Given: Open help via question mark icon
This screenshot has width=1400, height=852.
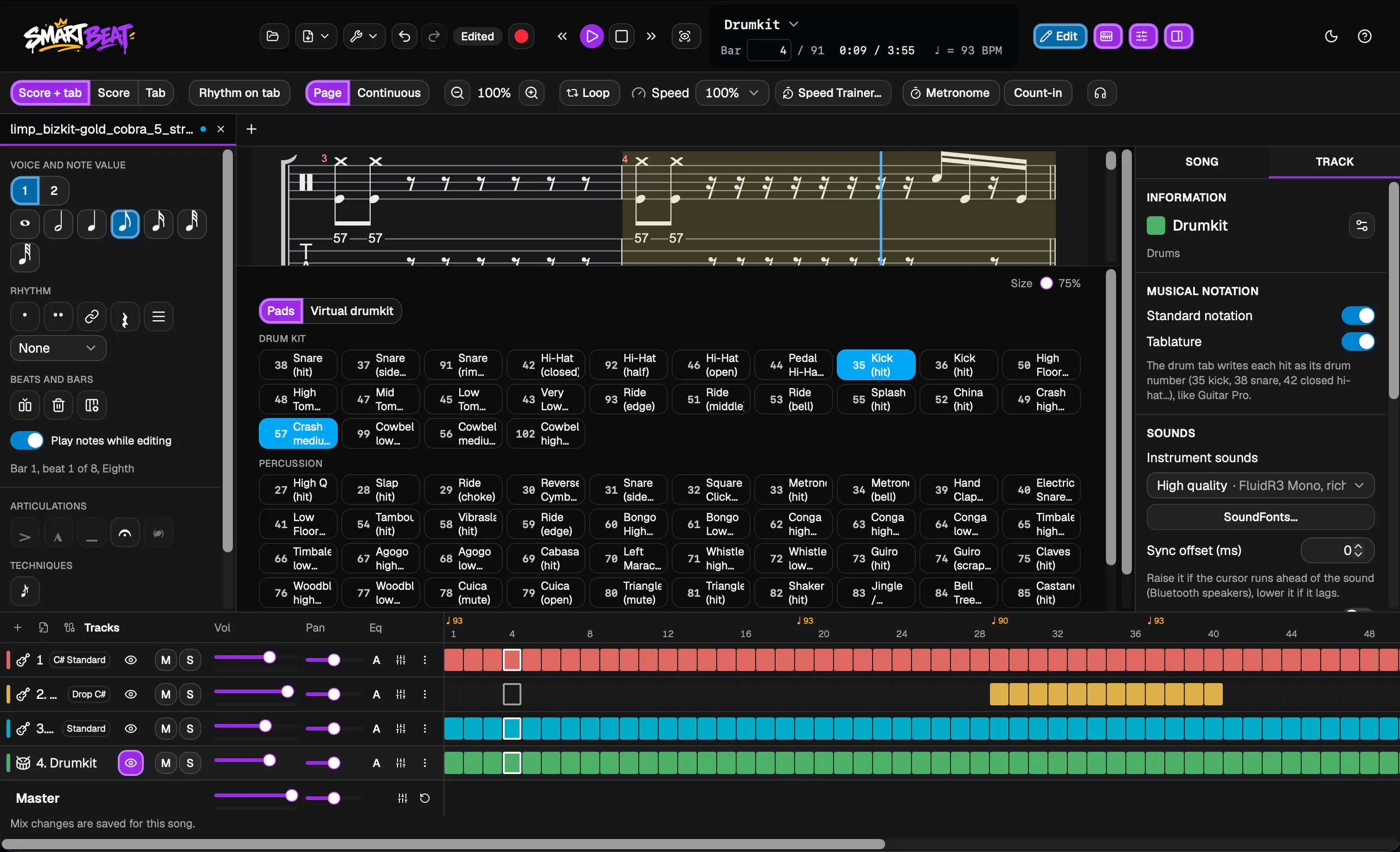Looking at the screenshot, I should click(x=1364, y=36).
